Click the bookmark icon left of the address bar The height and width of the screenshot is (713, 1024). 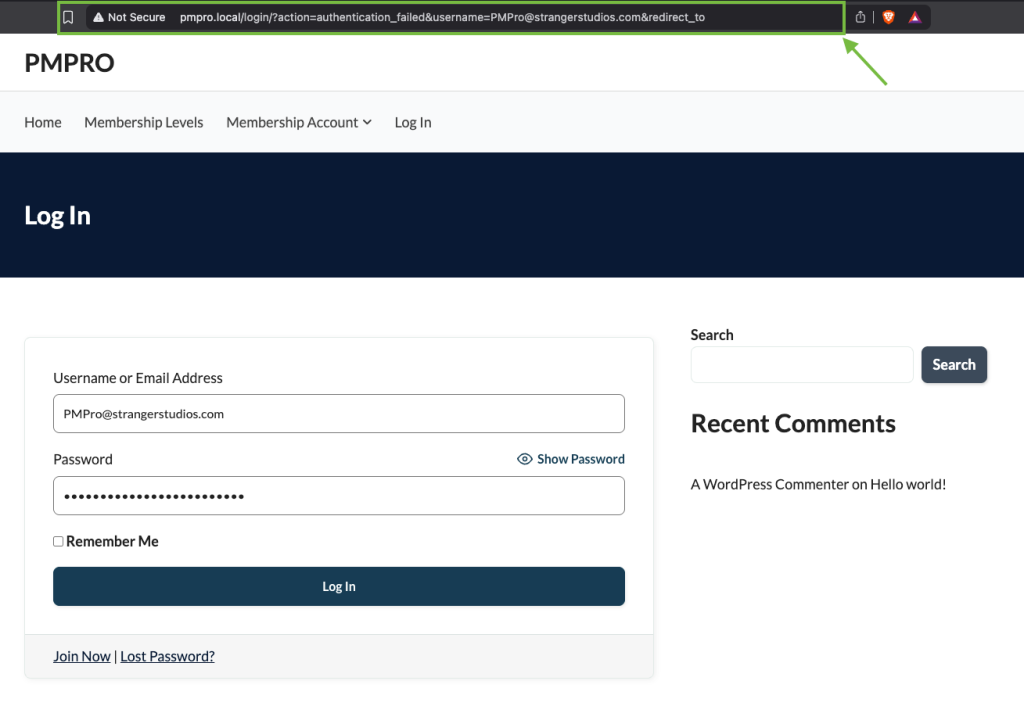(x=67, y=16)
